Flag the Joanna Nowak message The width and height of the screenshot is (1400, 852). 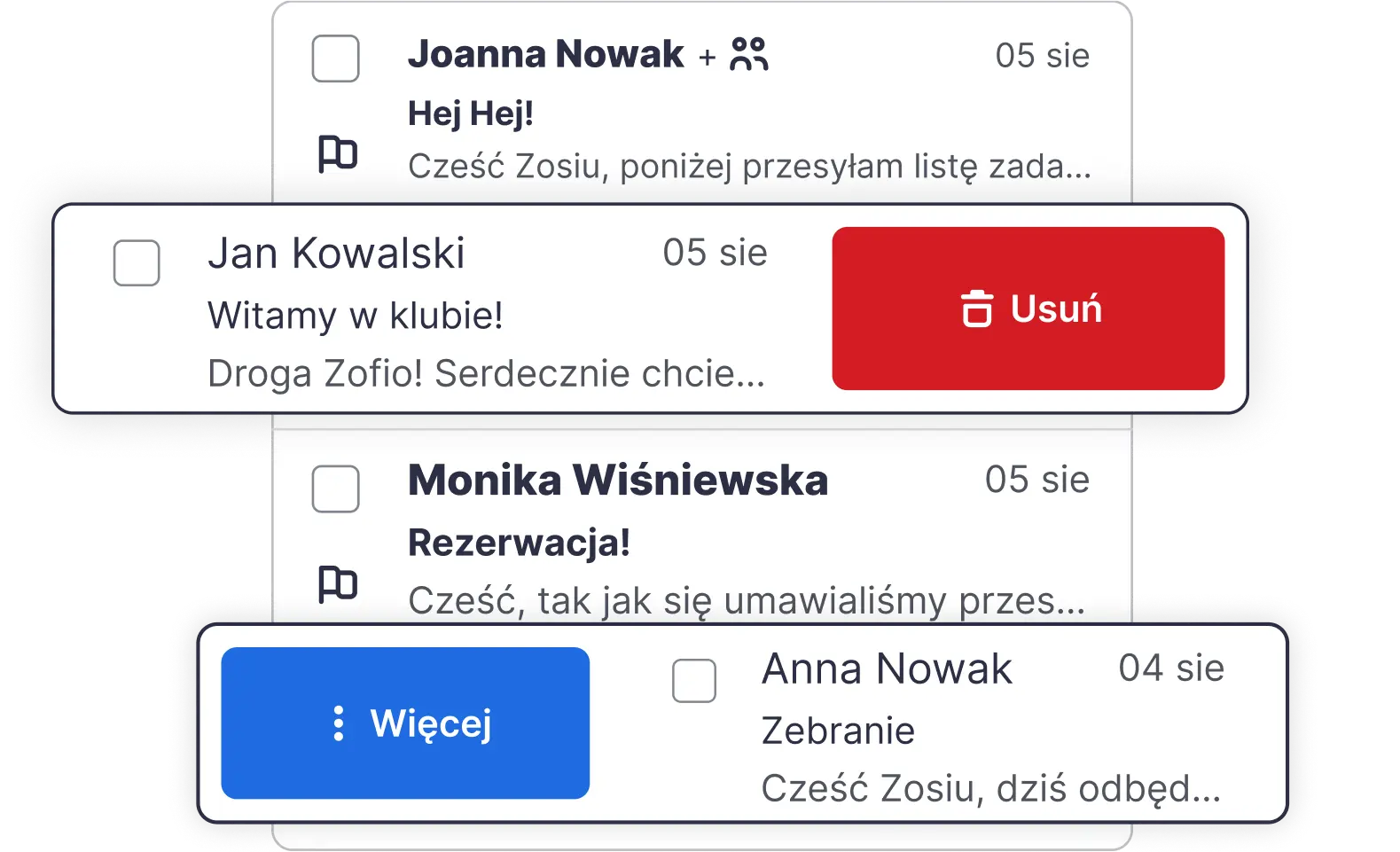pyautogui.click(x=337, y=154)
